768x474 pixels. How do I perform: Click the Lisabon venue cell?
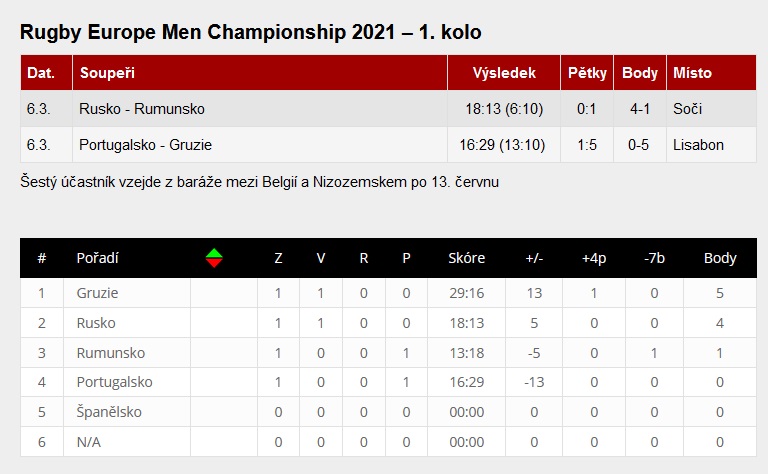[698, 145]
